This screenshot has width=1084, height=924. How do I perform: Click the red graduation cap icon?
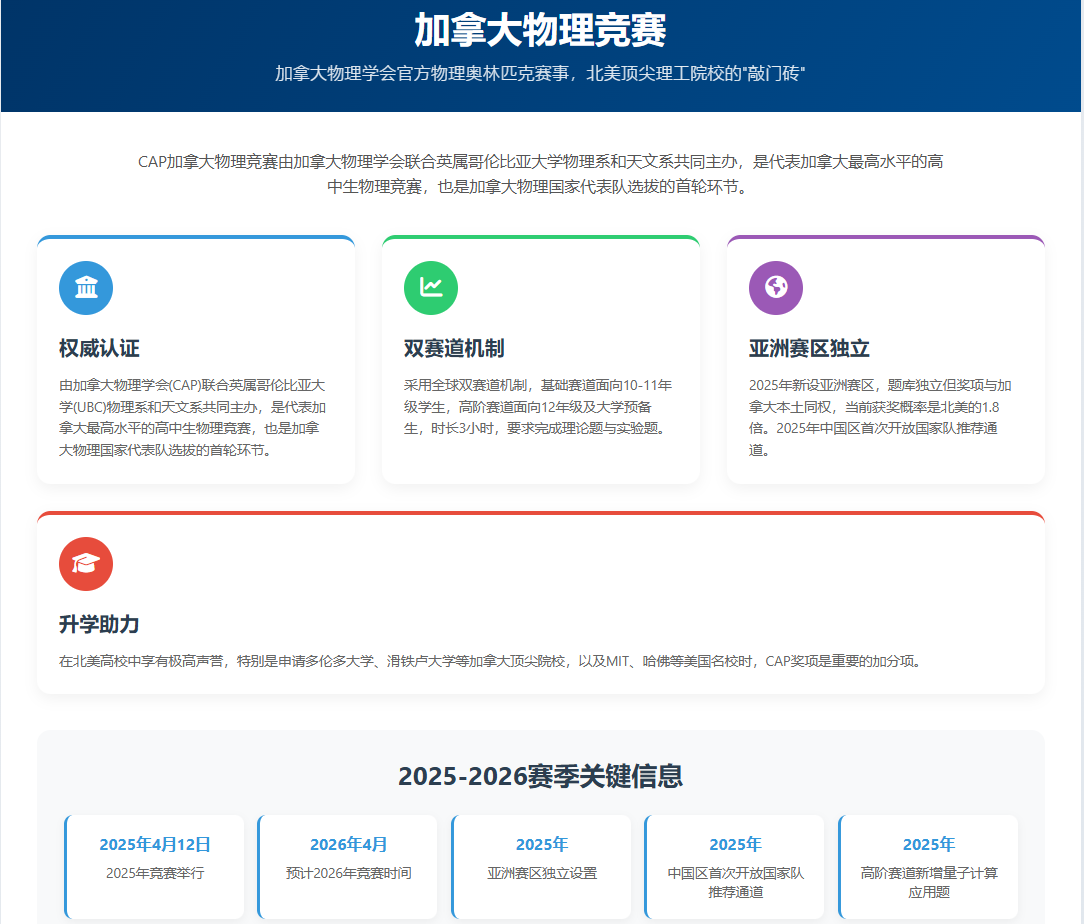tap(86, 564)
